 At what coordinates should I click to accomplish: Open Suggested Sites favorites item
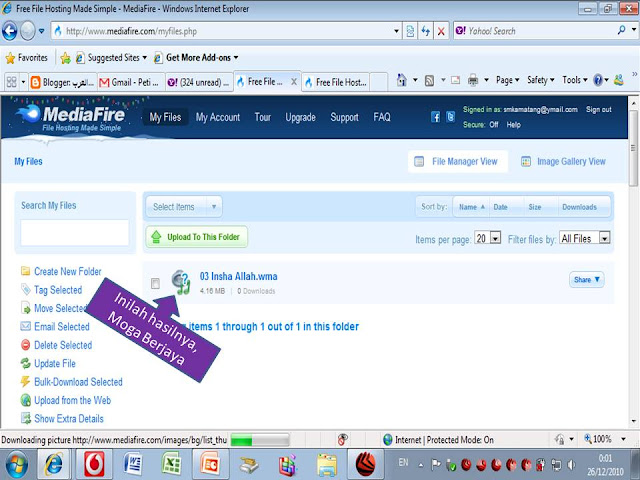click(x=111, y=58)
